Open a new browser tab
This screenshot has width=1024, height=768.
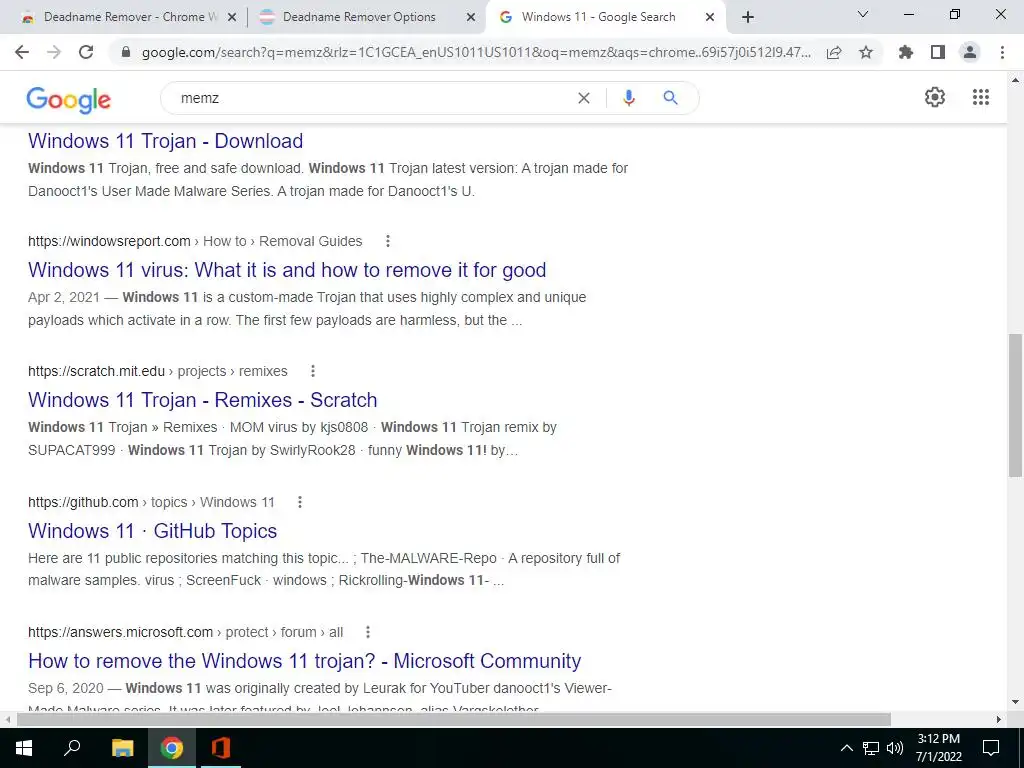tap(748, 17)
